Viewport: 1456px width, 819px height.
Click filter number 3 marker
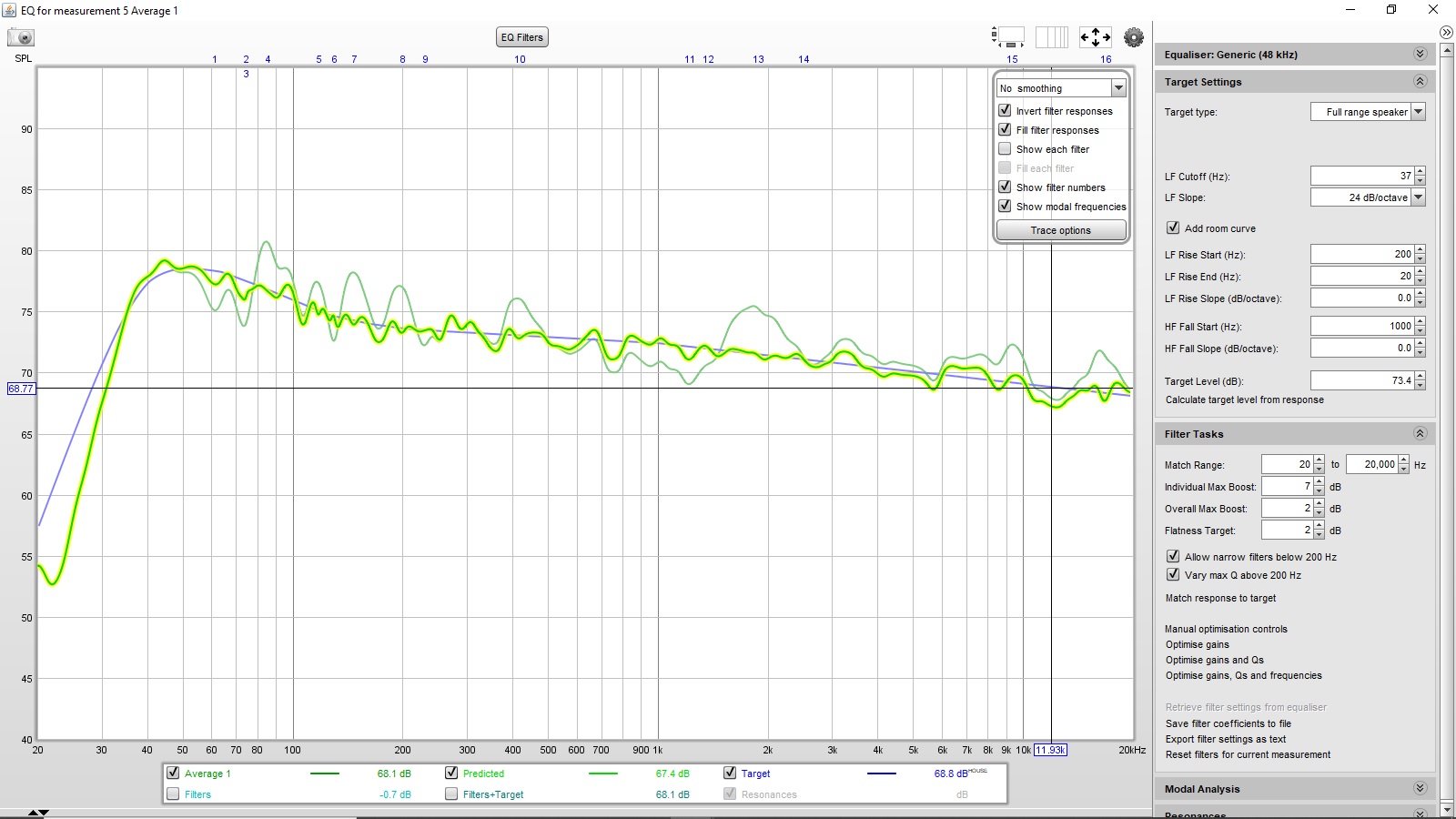246,74
